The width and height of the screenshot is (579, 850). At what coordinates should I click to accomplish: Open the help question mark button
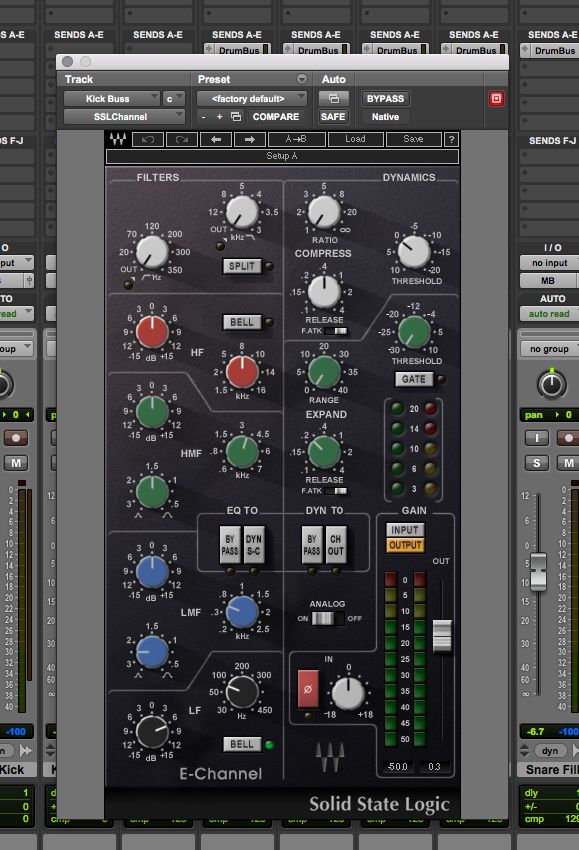coord(451,139)
